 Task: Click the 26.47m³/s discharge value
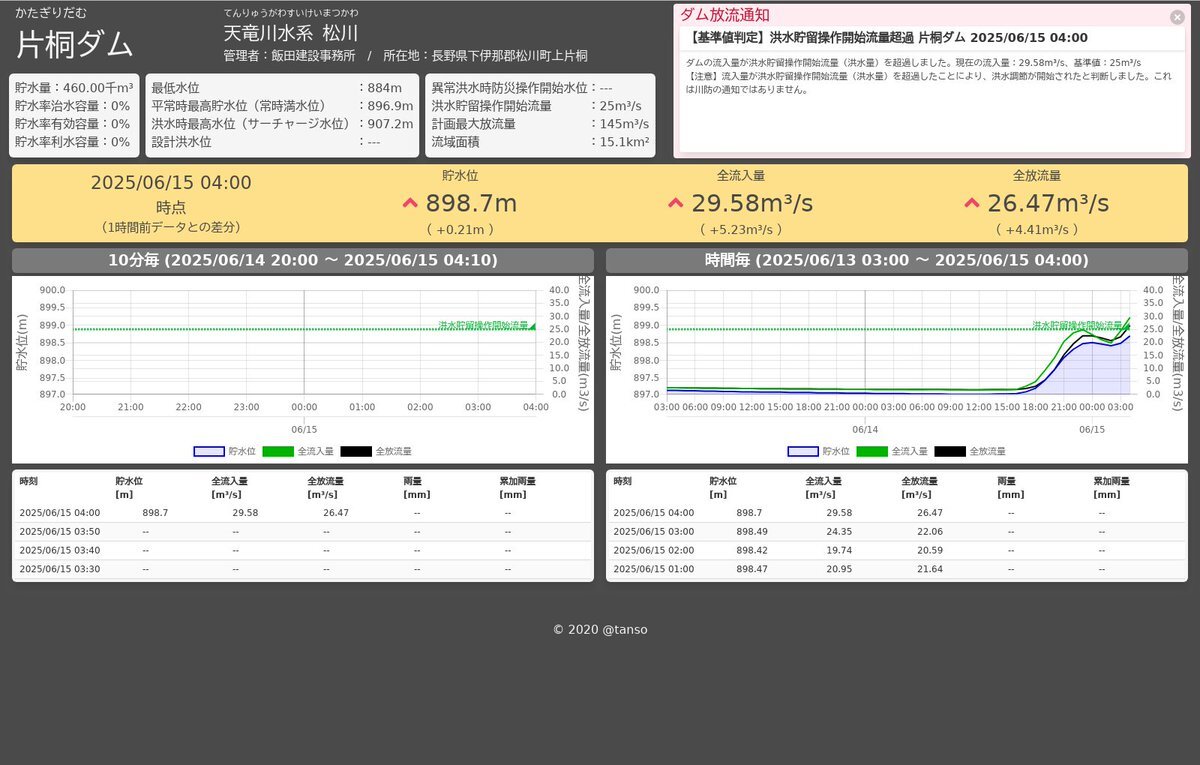coord(1048,204)
